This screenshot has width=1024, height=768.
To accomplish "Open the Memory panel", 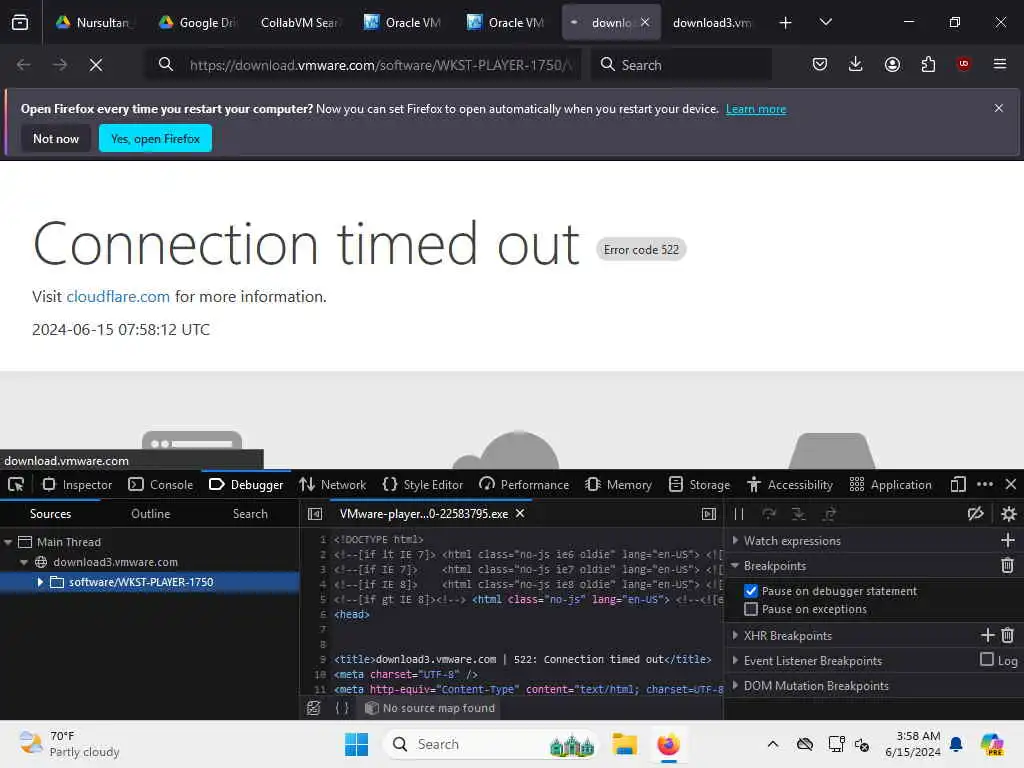I will click(618, 485).
